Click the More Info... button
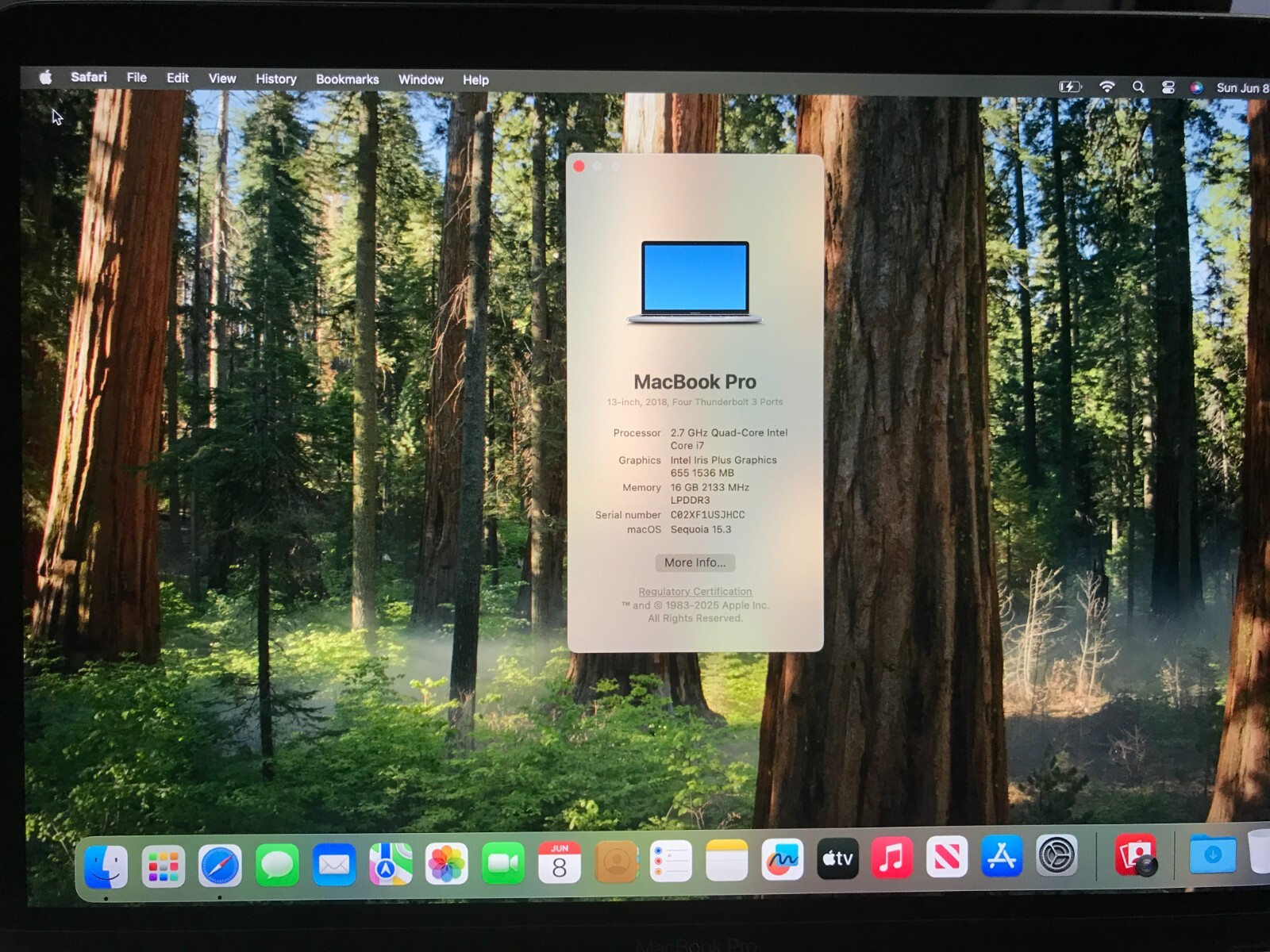Screen dimensions: 1270x952 (x=695, y=562)
